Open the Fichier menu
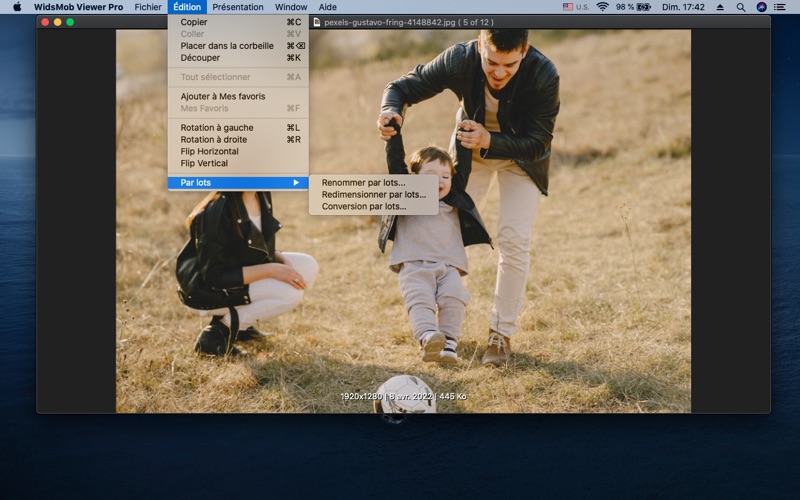The width and height of the screenshot is (800, 500). 148,7
